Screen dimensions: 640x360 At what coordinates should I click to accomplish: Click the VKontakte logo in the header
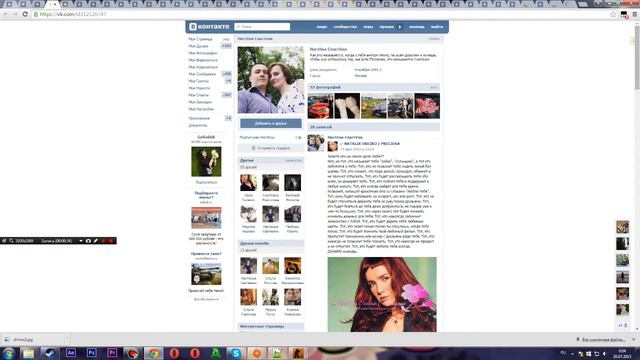209,27
